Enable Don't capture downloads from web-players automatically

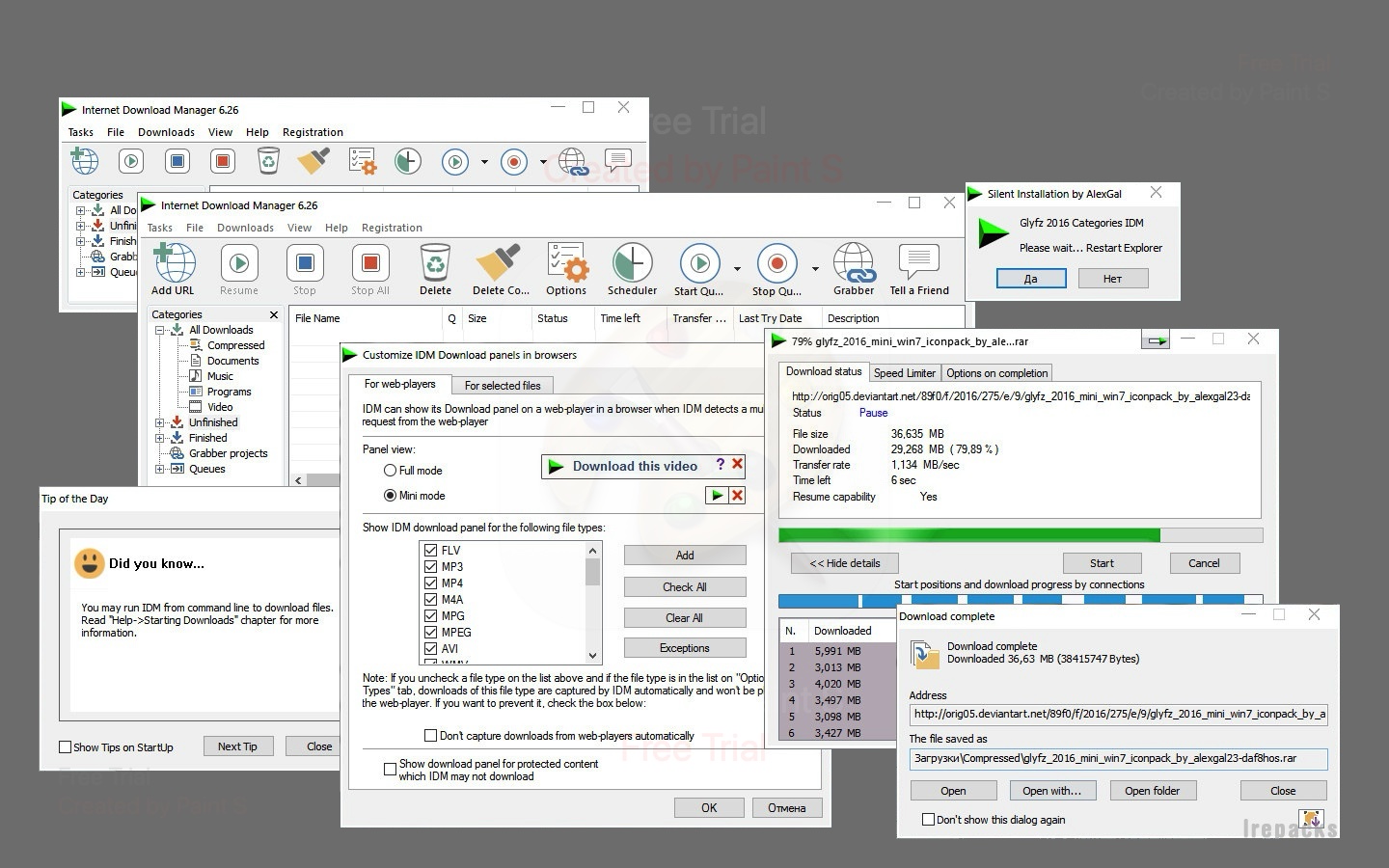point(430,736)
